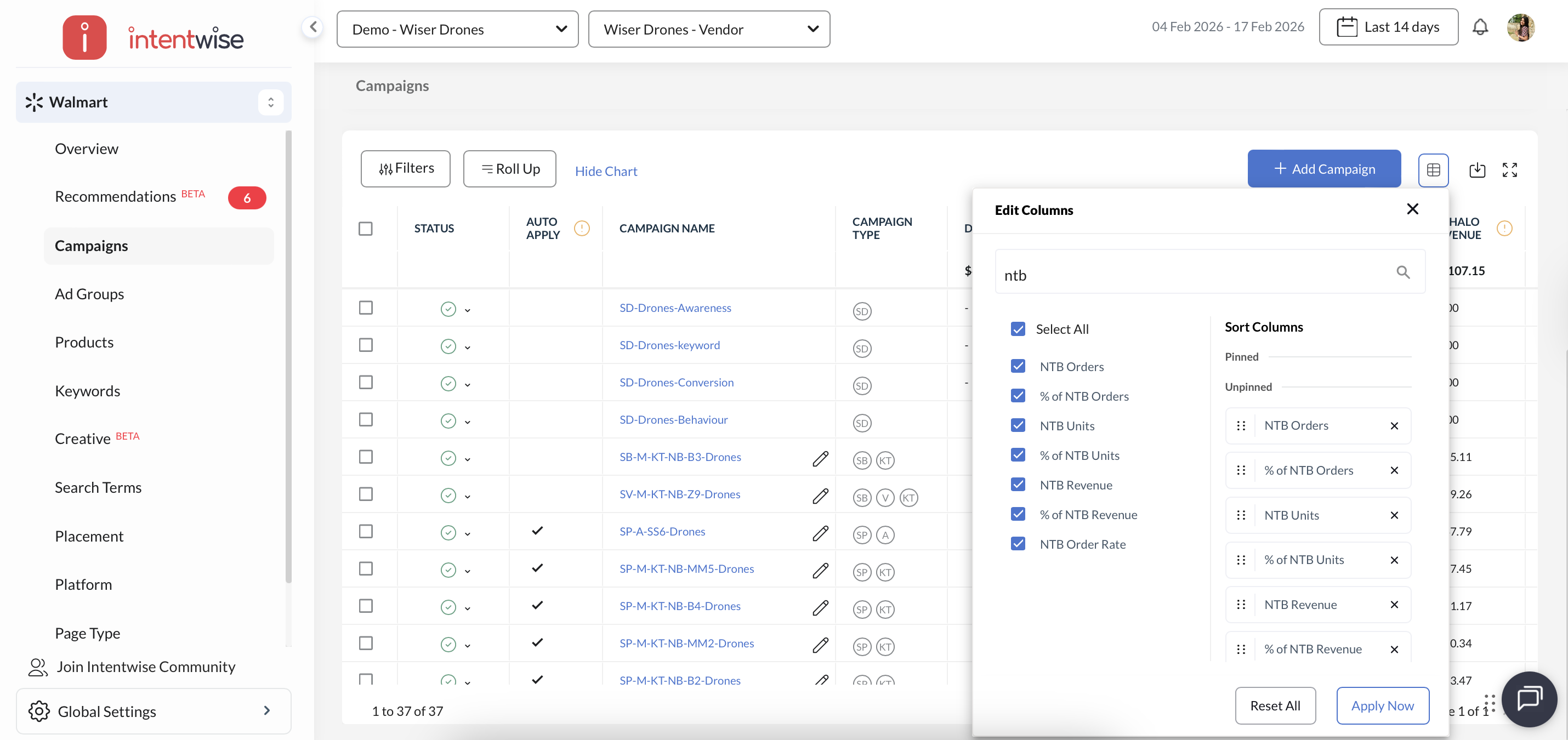Viewport: 1568px width, 740px height.
Task: Uncheck the NTB Order Rate checkbox
Action: 1018,543
